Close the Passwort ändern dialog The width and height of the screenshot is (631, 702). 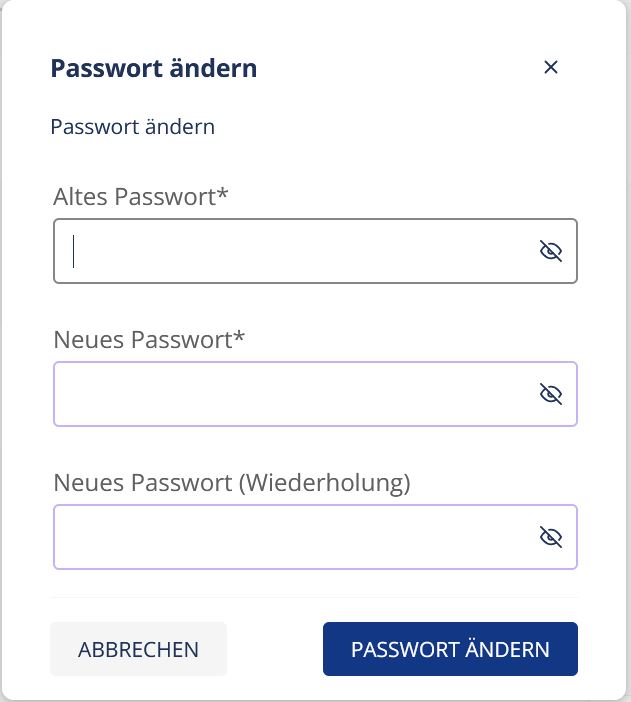point(550,68)
